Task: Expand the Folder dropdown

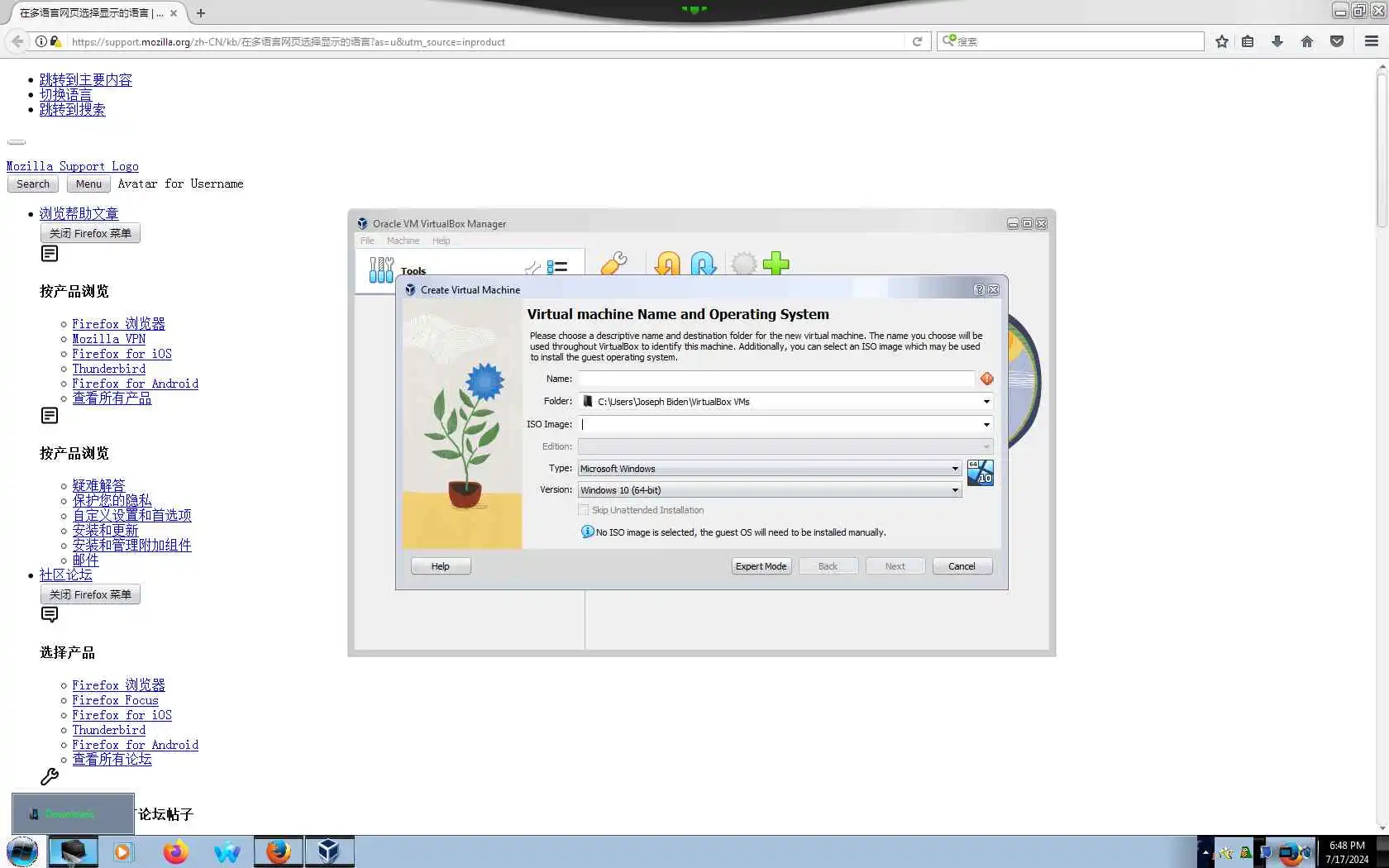Action: tap(986, 402)
